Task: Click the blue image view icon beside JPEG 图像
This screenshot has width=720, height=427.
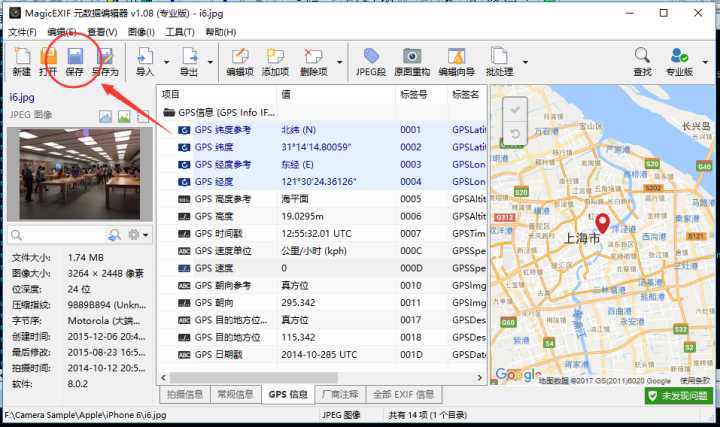Action: click(x=105, y=117)
